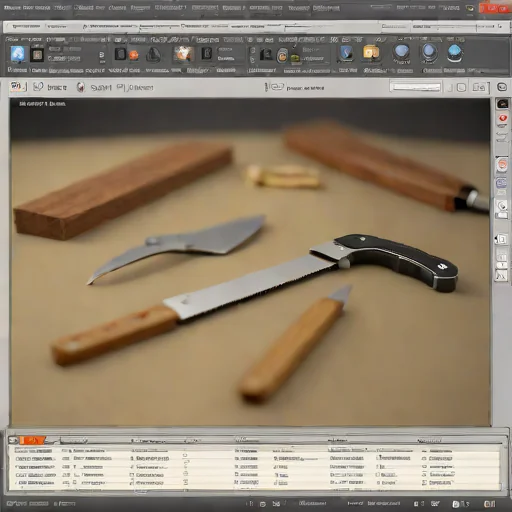Open the yellow folder icon in the ribbon
Screen dimensions: 512x512
[x=371, y=53]
